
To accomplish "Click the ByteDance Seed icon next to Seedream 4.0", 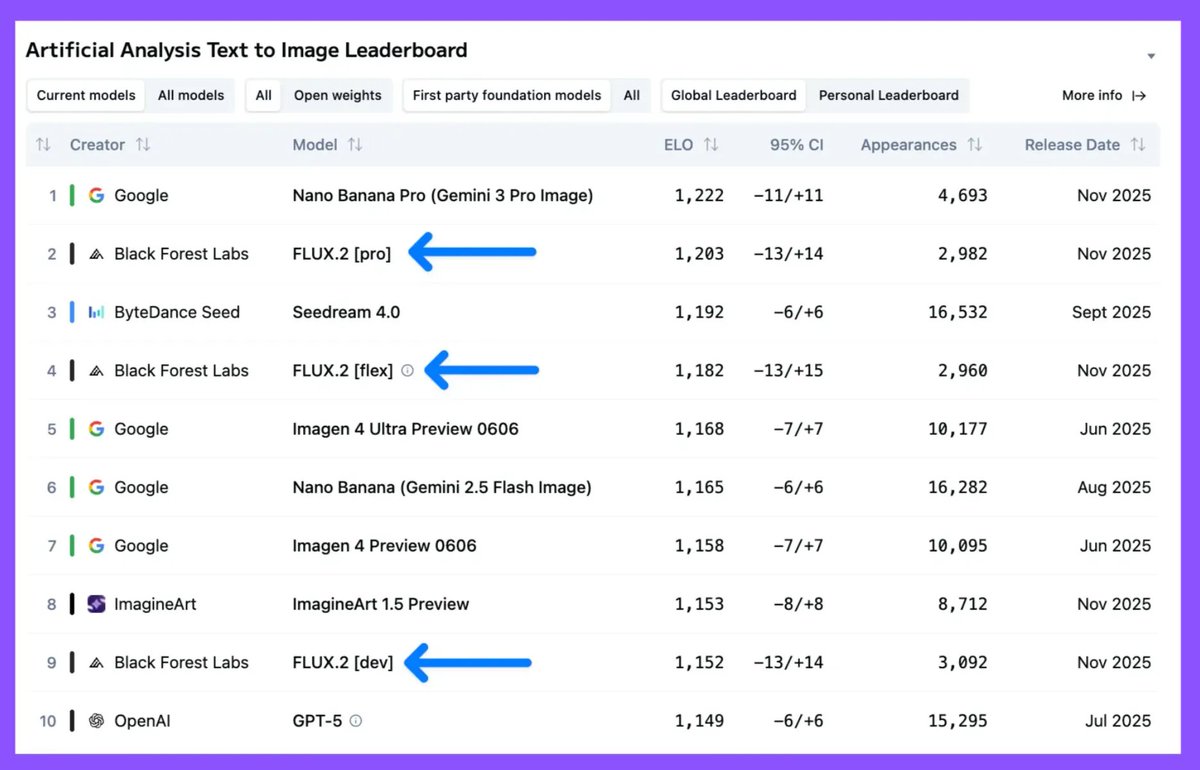I will 96,312.
